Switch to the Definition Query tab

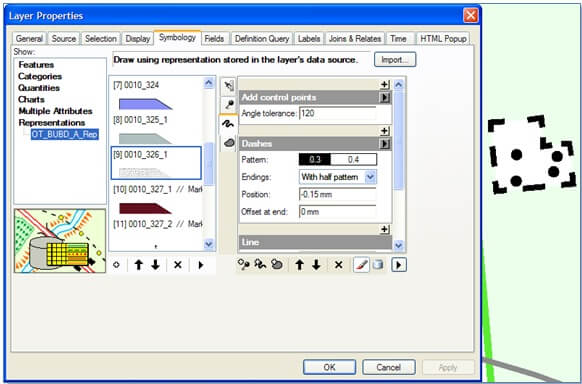[262, 39]
